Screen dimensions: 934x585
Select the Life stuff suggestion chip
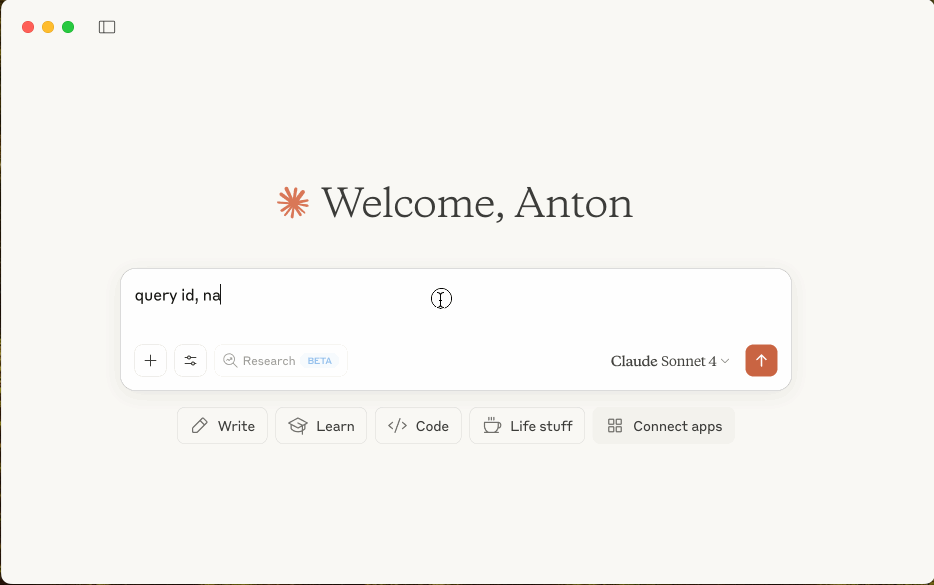[527, 426]
